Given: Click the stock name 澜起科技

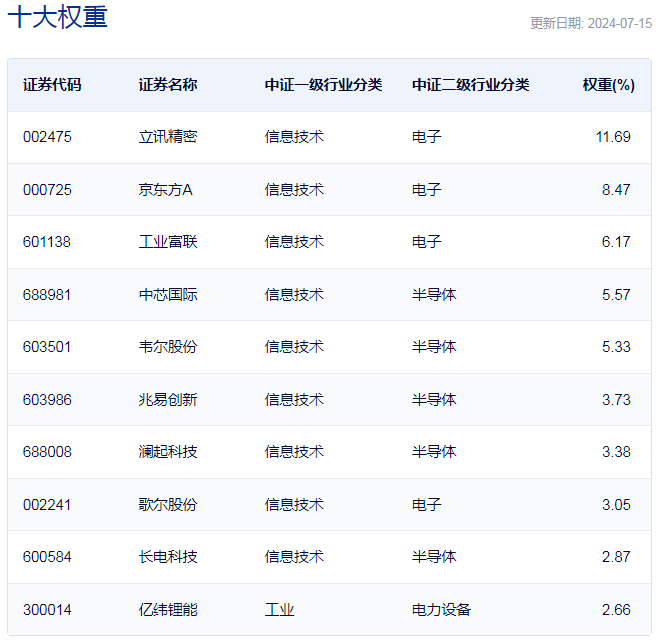Looking at the screenshot, I should click(168, 452).
